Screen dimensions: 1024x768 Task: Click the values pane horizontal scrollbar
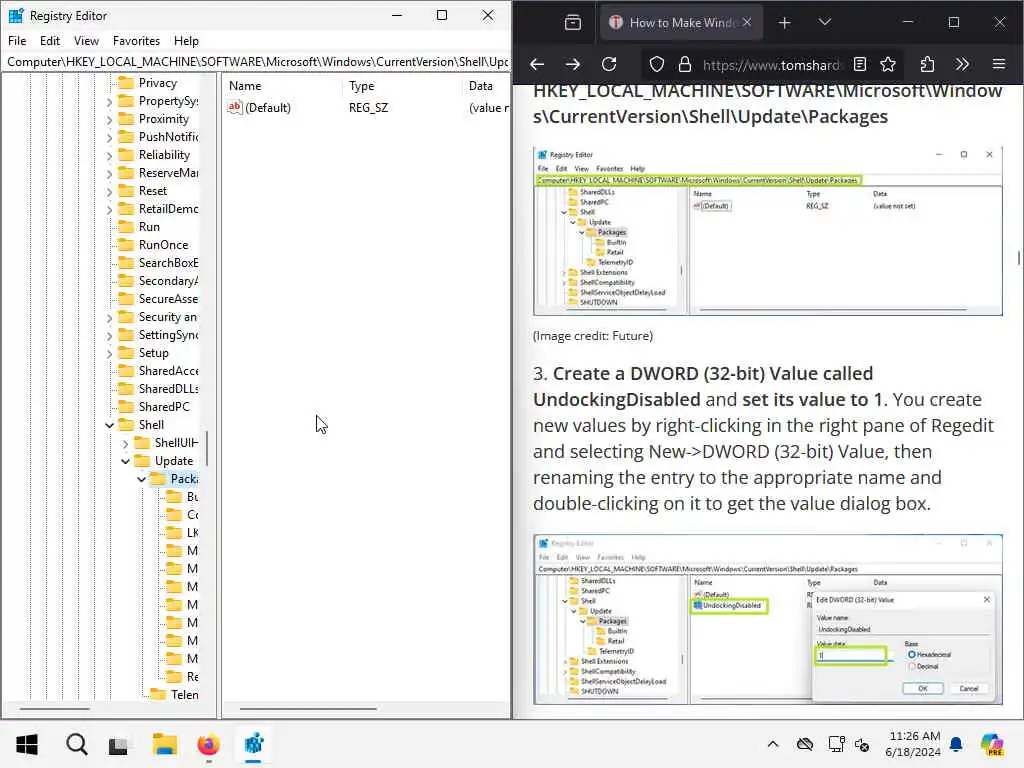(x=308, y=709)
